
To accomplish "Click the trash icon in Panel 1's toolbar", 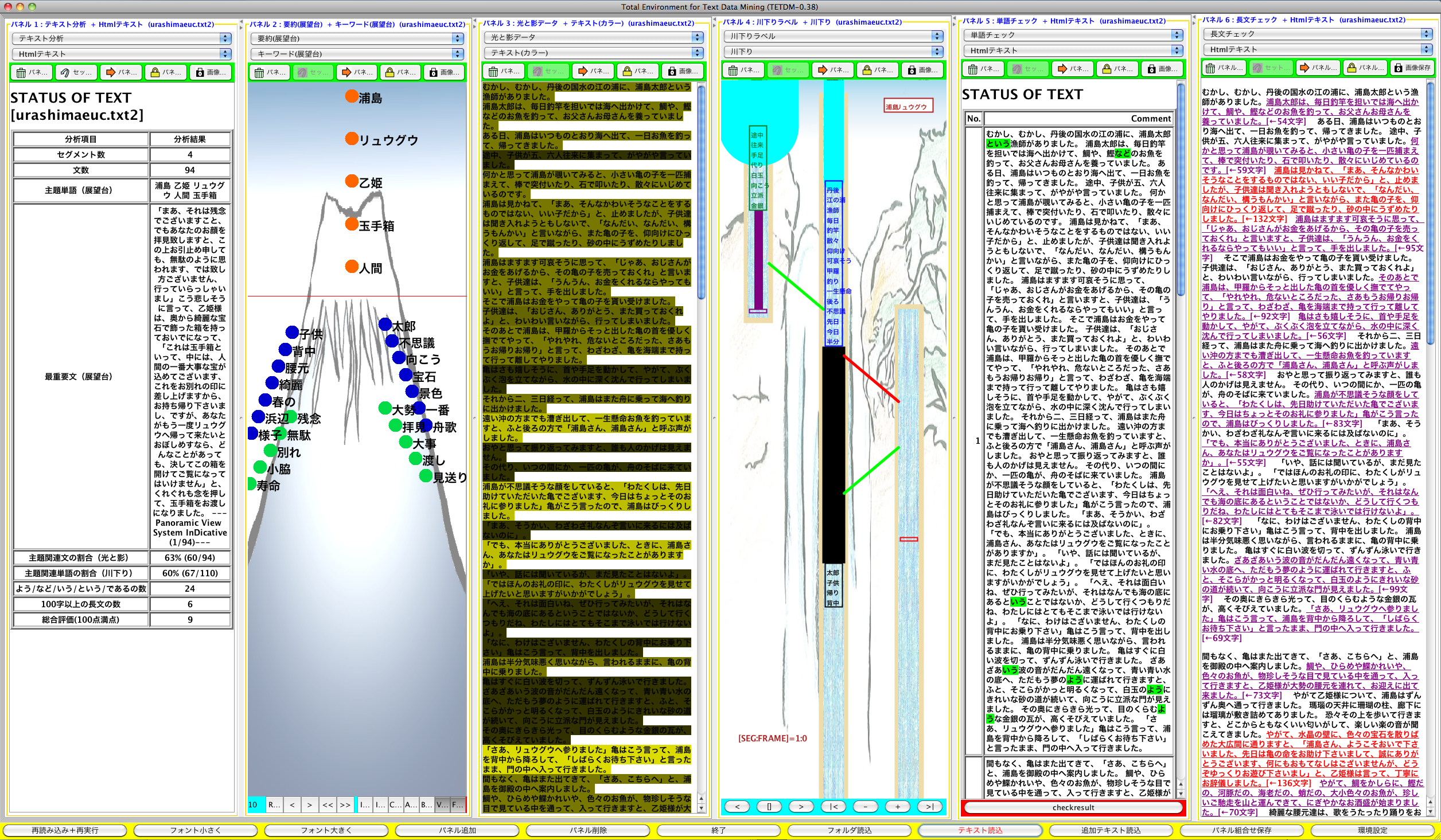I will pos(32,72).
